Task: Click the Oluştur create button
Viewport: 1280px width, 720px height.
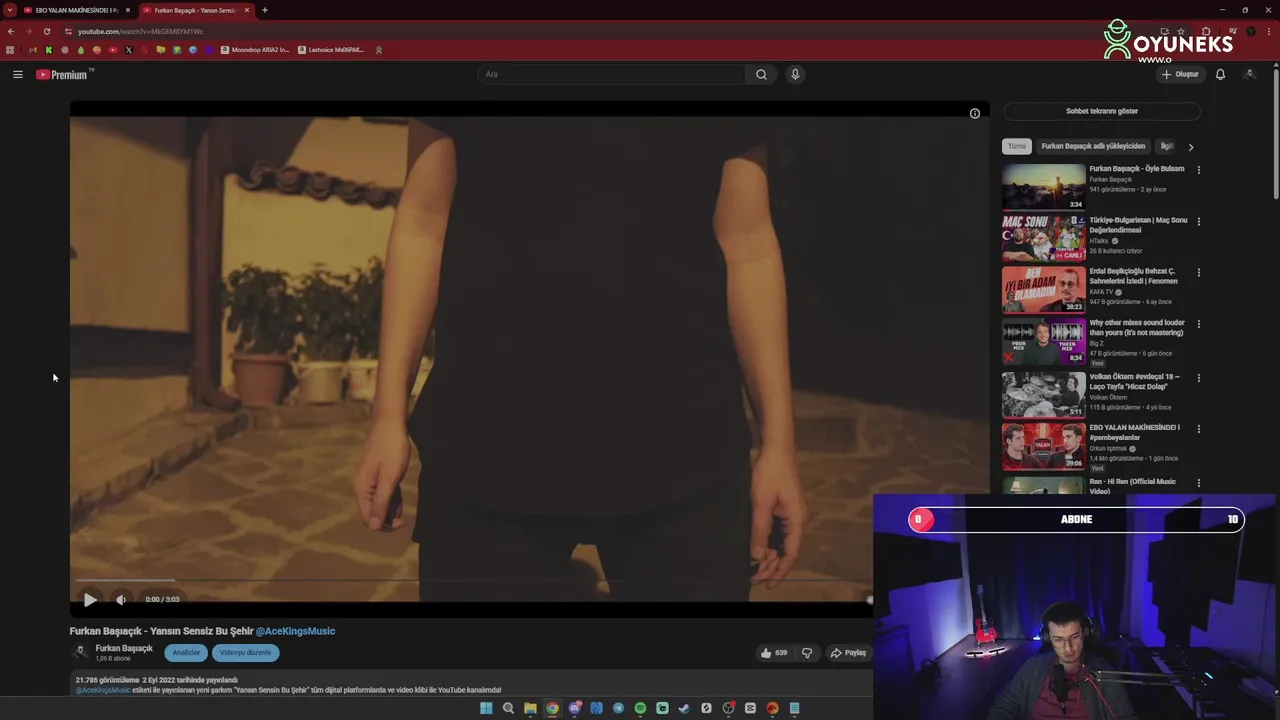Action: click(1180, 74)
